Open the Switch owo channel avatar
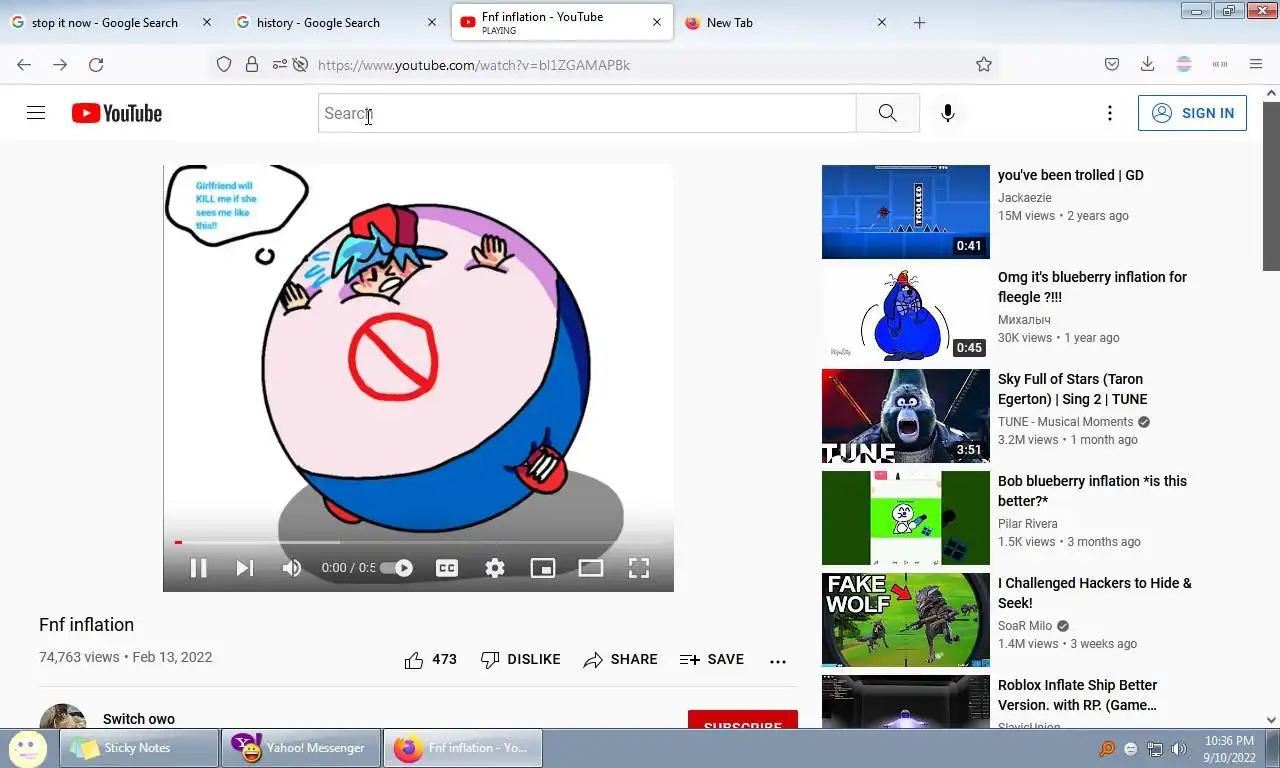The height and width of the screenshot is (768, 1280). [x=63, y=716]
